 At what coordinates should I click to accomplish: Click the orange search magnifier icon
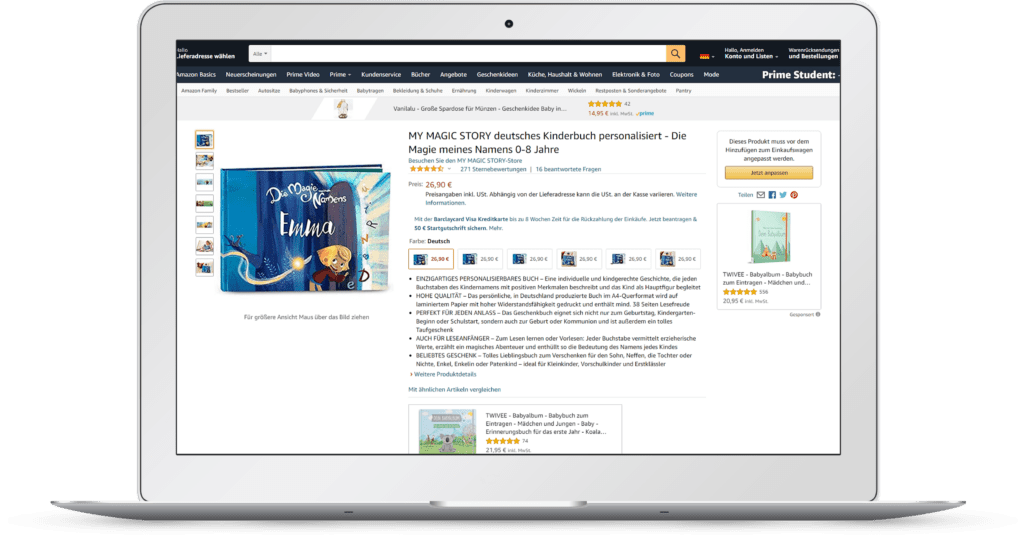[x=675, y=54]
